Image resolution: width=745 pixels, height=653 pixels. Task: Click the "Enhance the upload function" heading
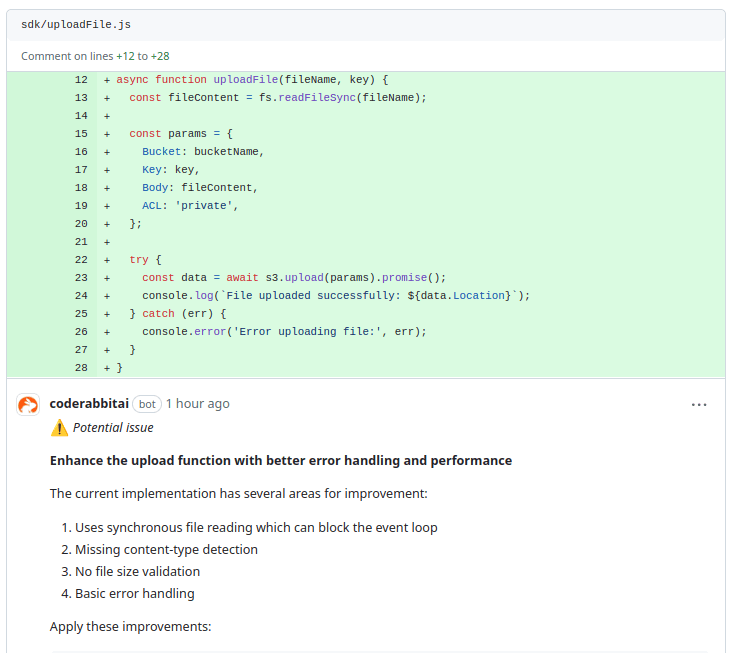(280, 461)
